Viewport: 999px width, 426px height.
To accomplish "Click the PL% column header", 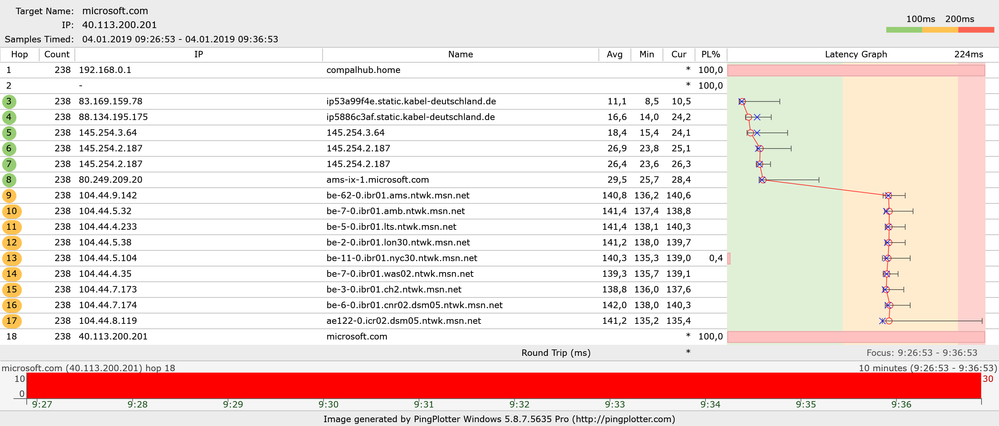I will tap(710, 55).
